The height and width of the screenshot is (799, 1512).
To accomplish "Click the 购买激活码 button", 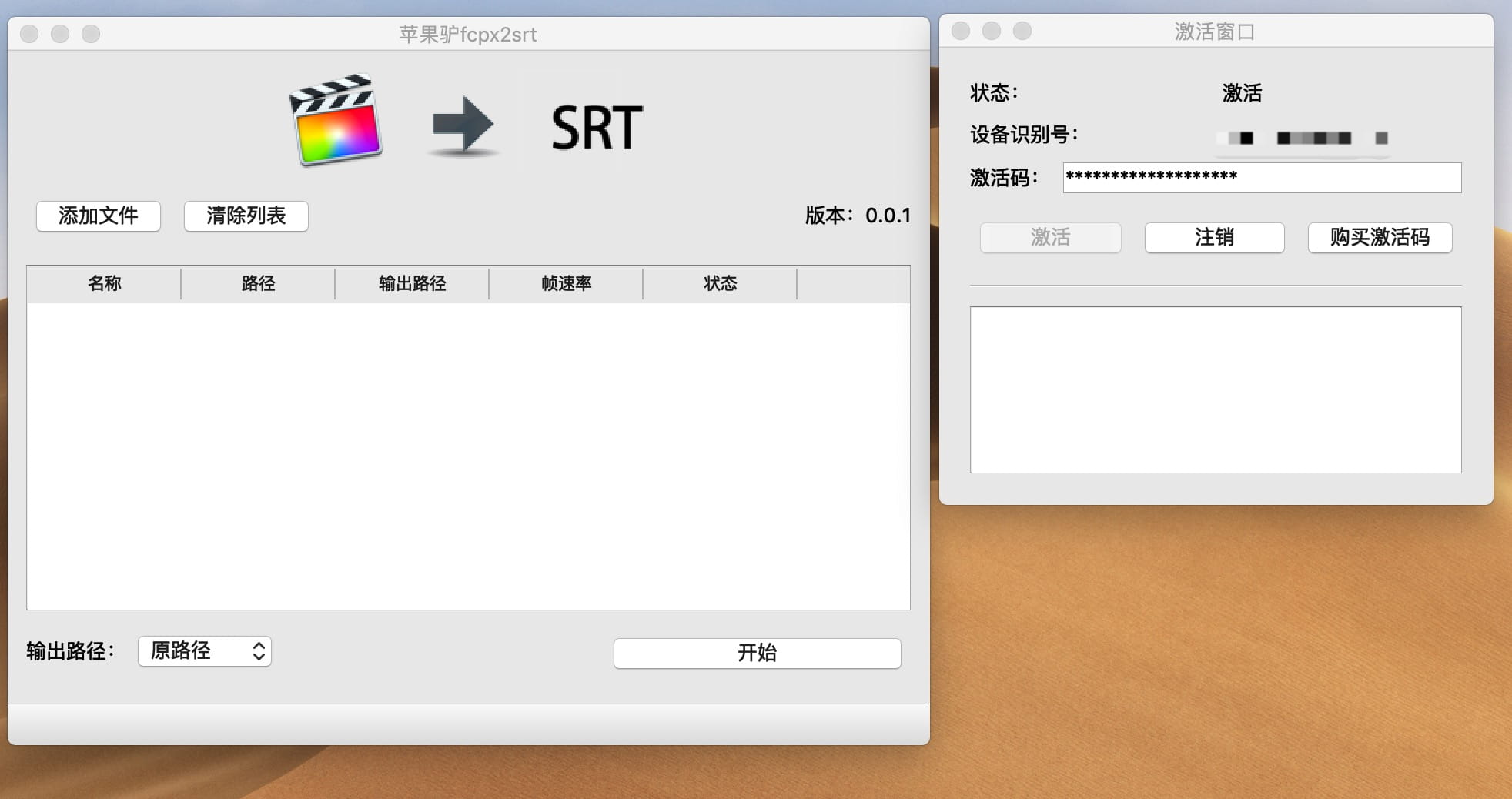I will click(1380, 237).
